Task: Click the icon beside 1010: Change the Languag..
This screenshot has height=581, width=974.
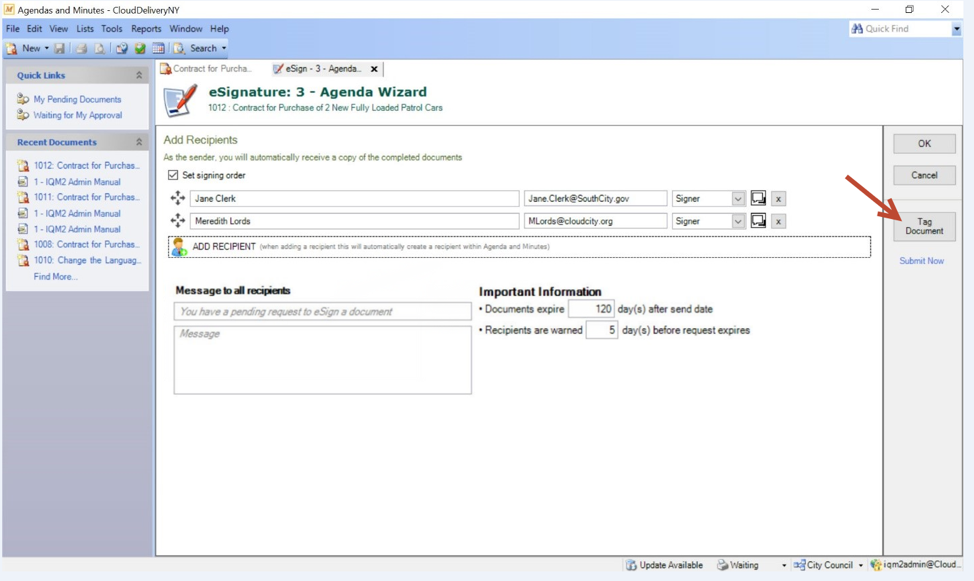Action: click(23, 260)
